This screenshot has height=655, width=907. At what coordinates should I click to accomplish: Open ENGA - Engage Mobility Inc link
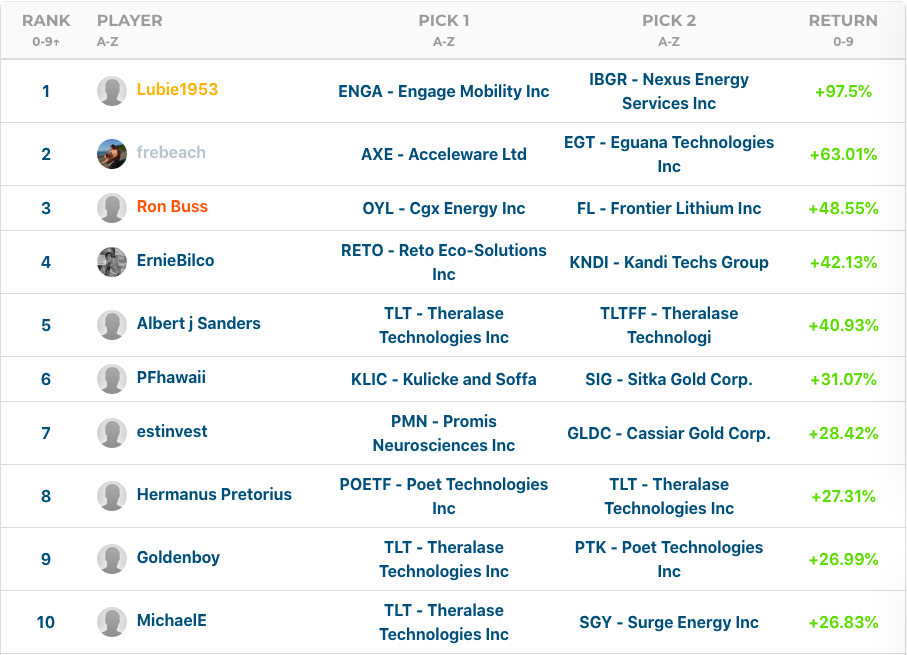(x=444, y=91)
